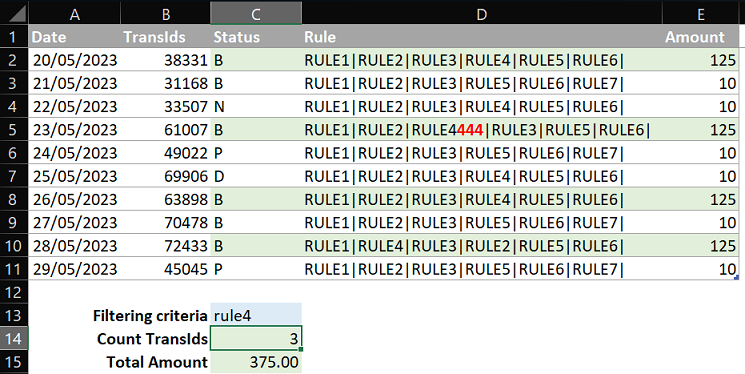Click fill handle of selected cell C14

[301, 349]
